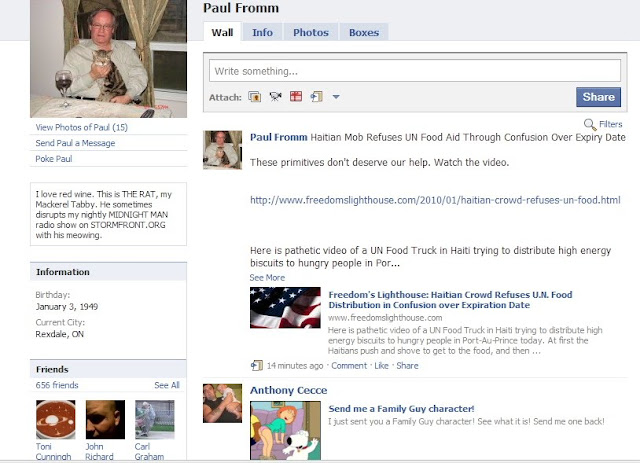640x463 pixels.
Task: See All friends link
Action: (x=167, y=385)
